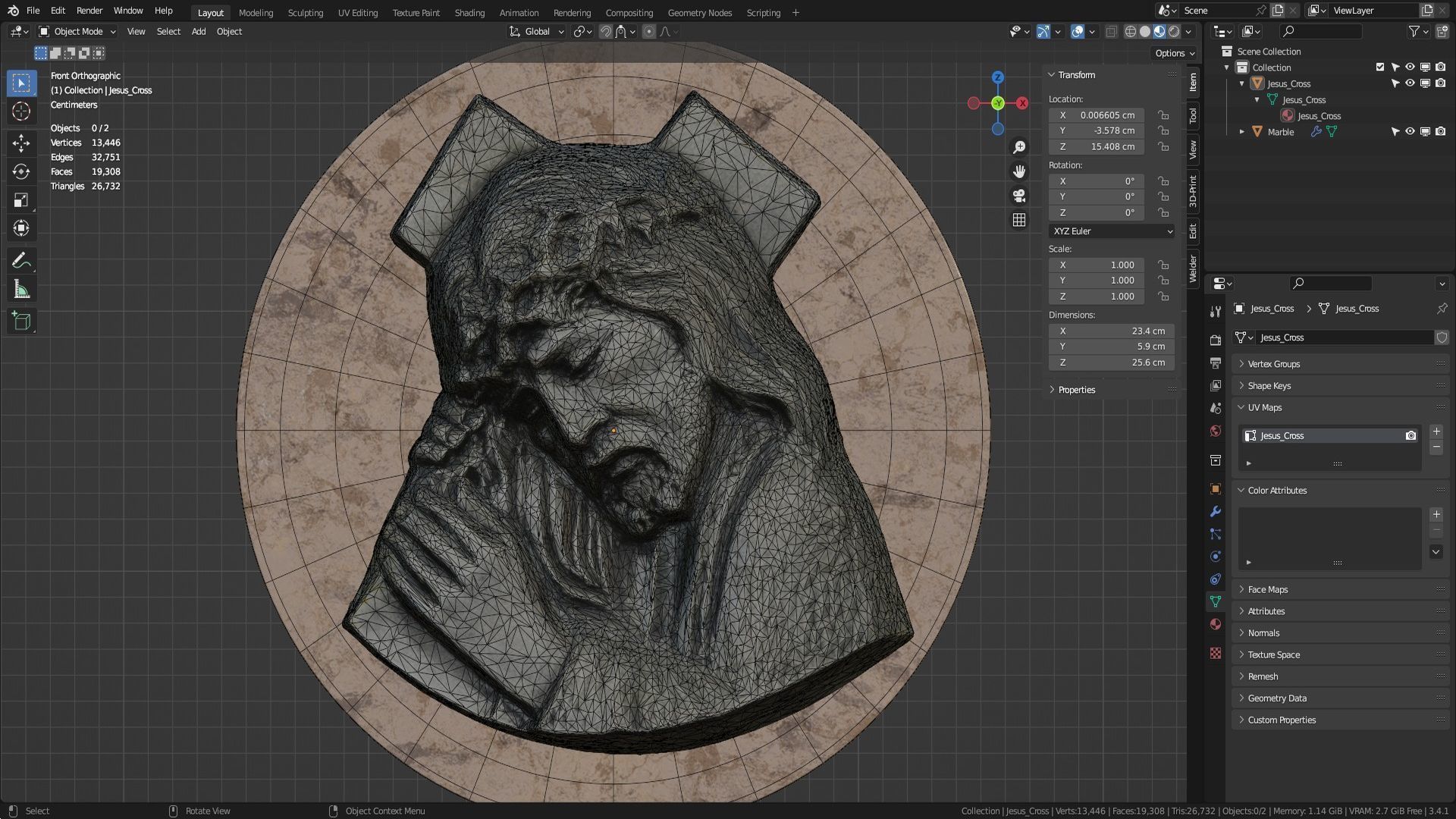Toggle X-ray display mode
The height and width of the screenshot is (819, 1456).
(1111, 31)
